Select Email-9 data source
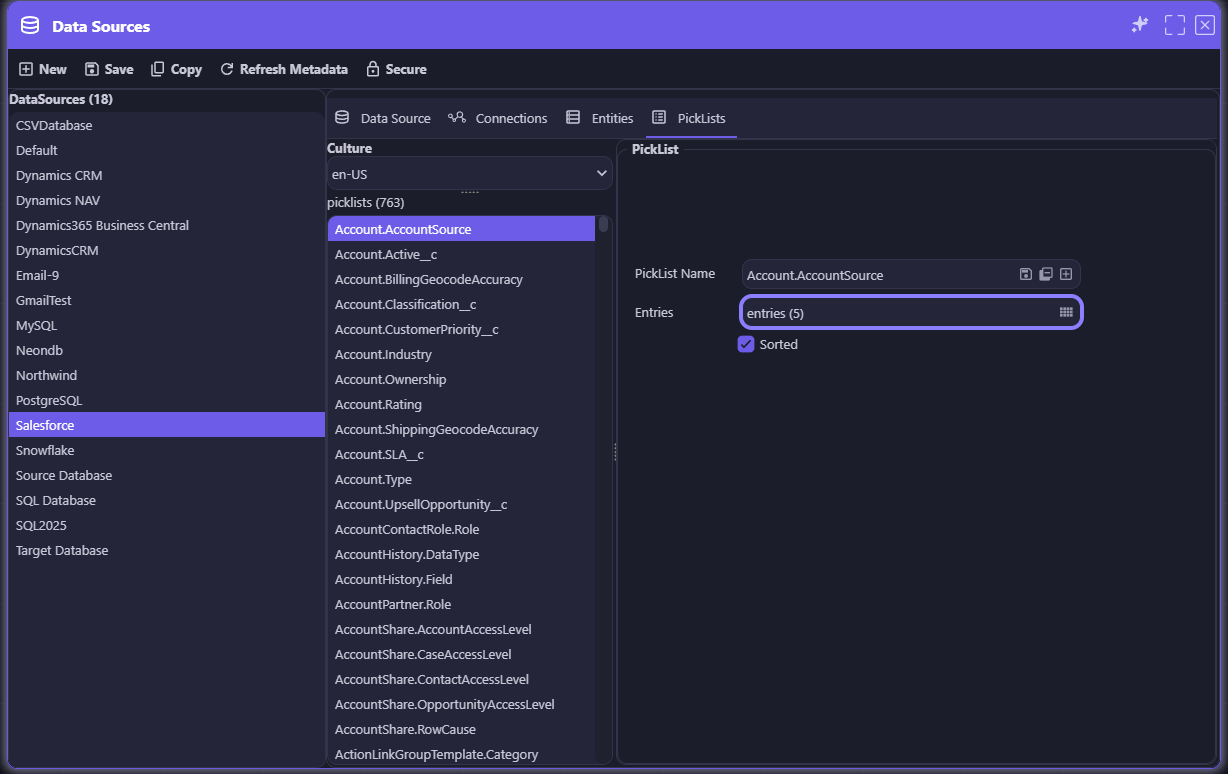This screenshot has height=774, width=1228. (x=166, y=275)
